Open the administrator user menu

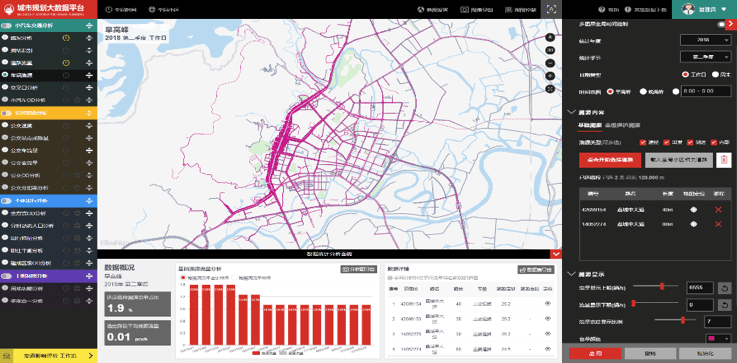click(705, 9)
